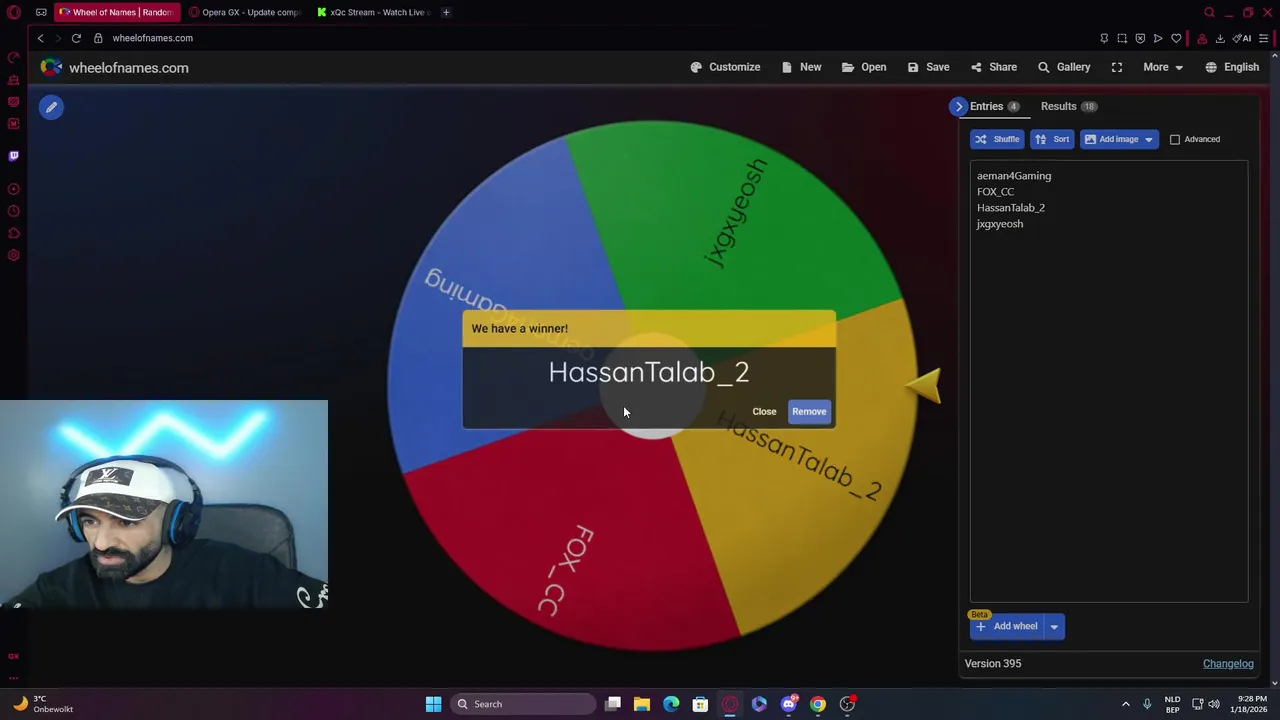Image resolution: width=1280 pixels, height=720 pixels.
Task: Open Google Chrome from taskbar
Action: [x=818, y=704]
